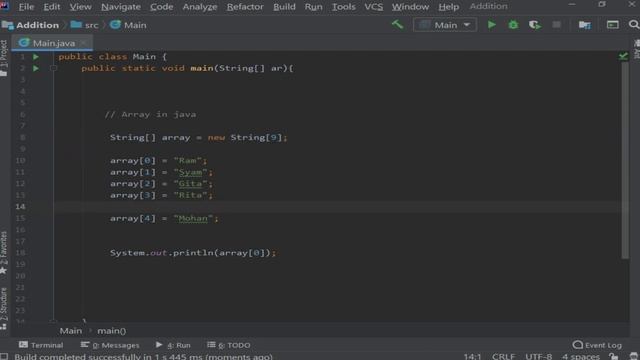Open Project Structure folder icon
Screen dimensions: 640x360
click(585, 25)
